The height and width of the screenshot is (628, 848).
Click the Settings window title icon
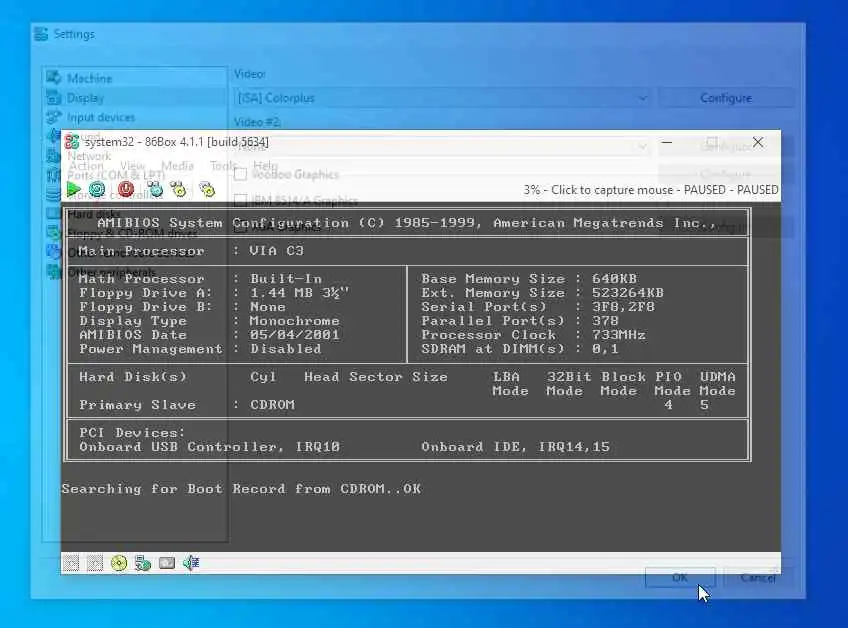41,34
